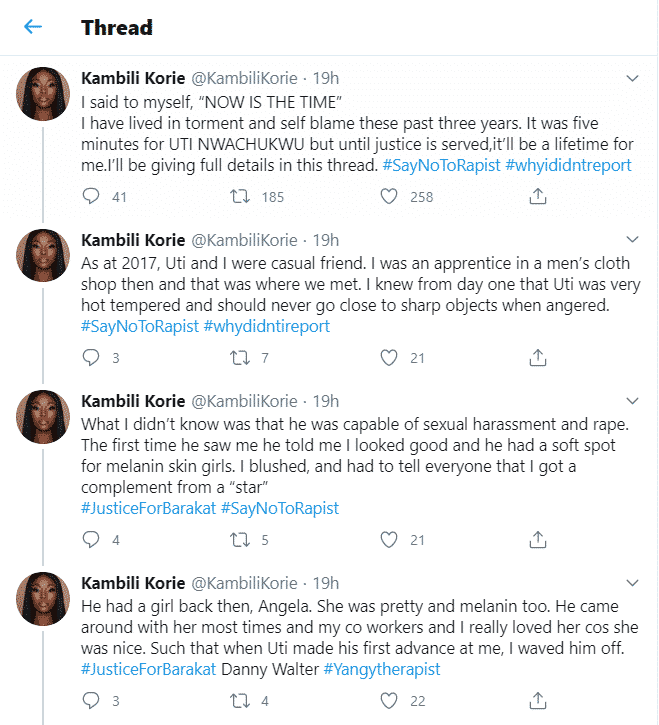
Task: Open the #whyididntreport hashtag in first tweet
Action: click(x=568, y=165)
